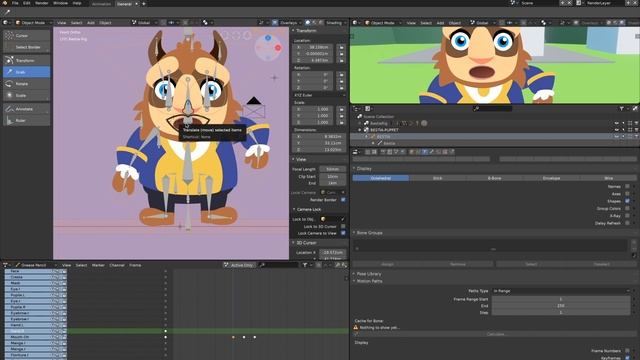
Task: Click the eyedropper icon below the top menu
Action: [7, 12]
